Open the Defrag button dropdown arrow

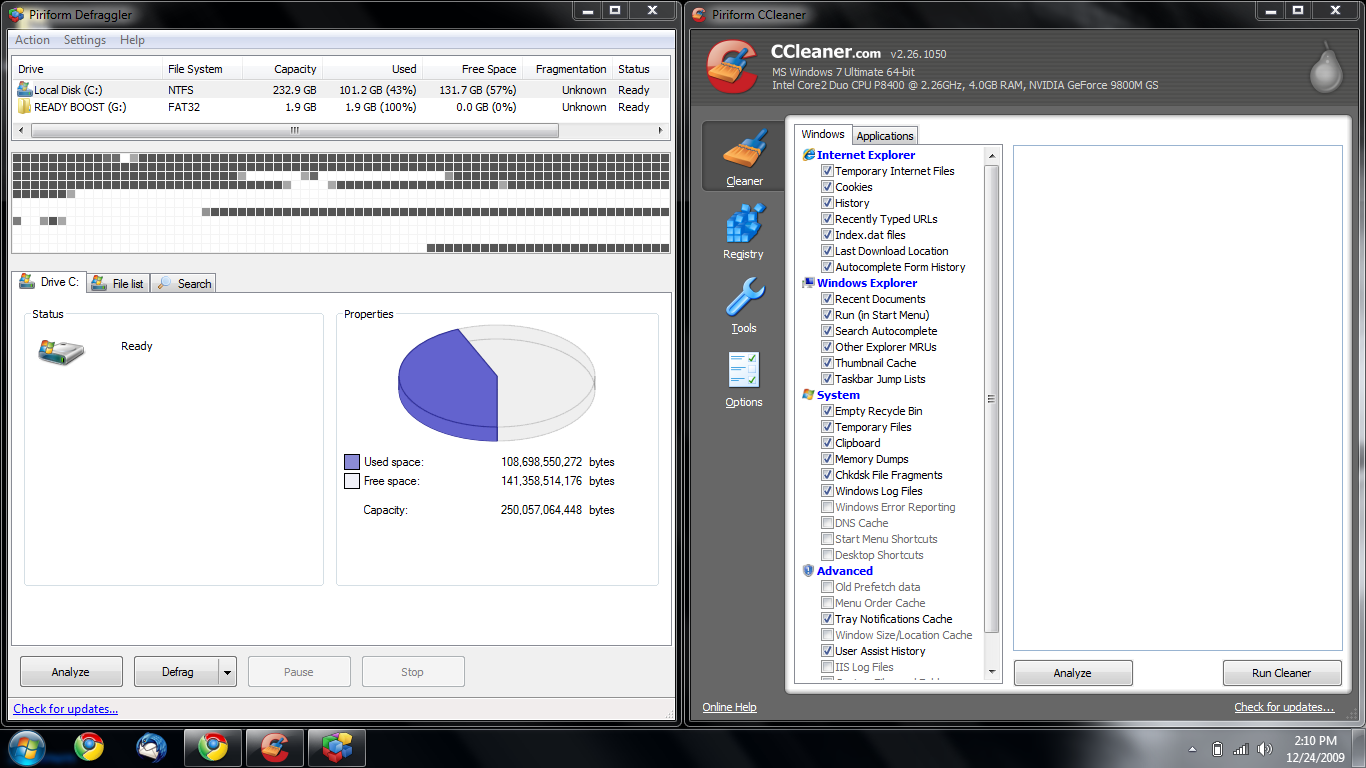pyautogui.click(x=227, y=672)
